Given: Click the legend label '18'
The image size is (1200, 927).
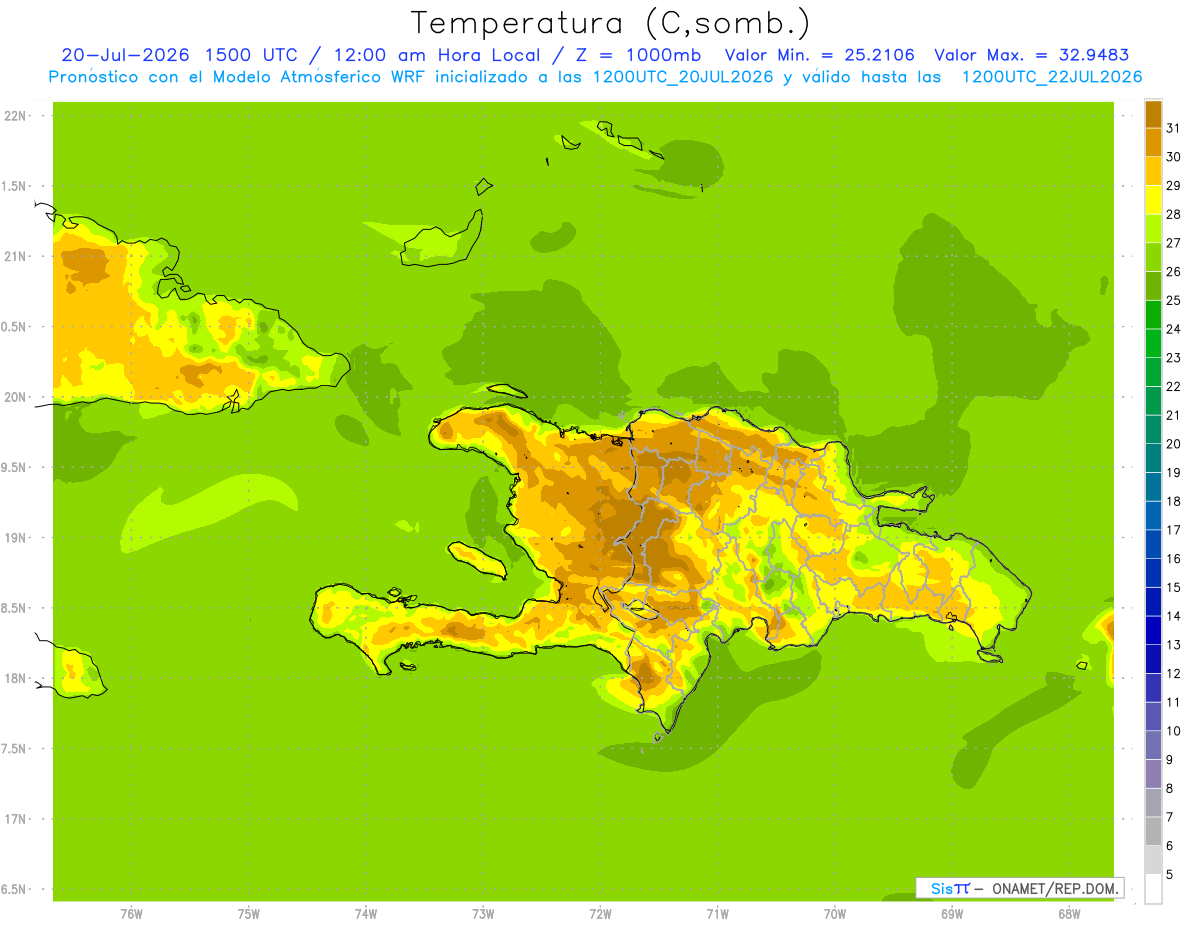Looking at the screenshot, I should point(1173,501).
